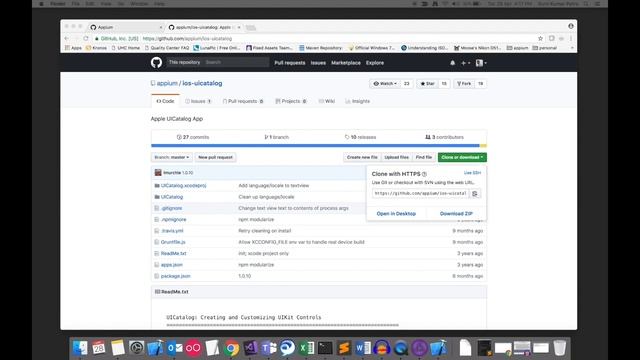Screen dimensions: 640x360
Task: Open the 3 contributors link
Action: [x=444, y=137]
